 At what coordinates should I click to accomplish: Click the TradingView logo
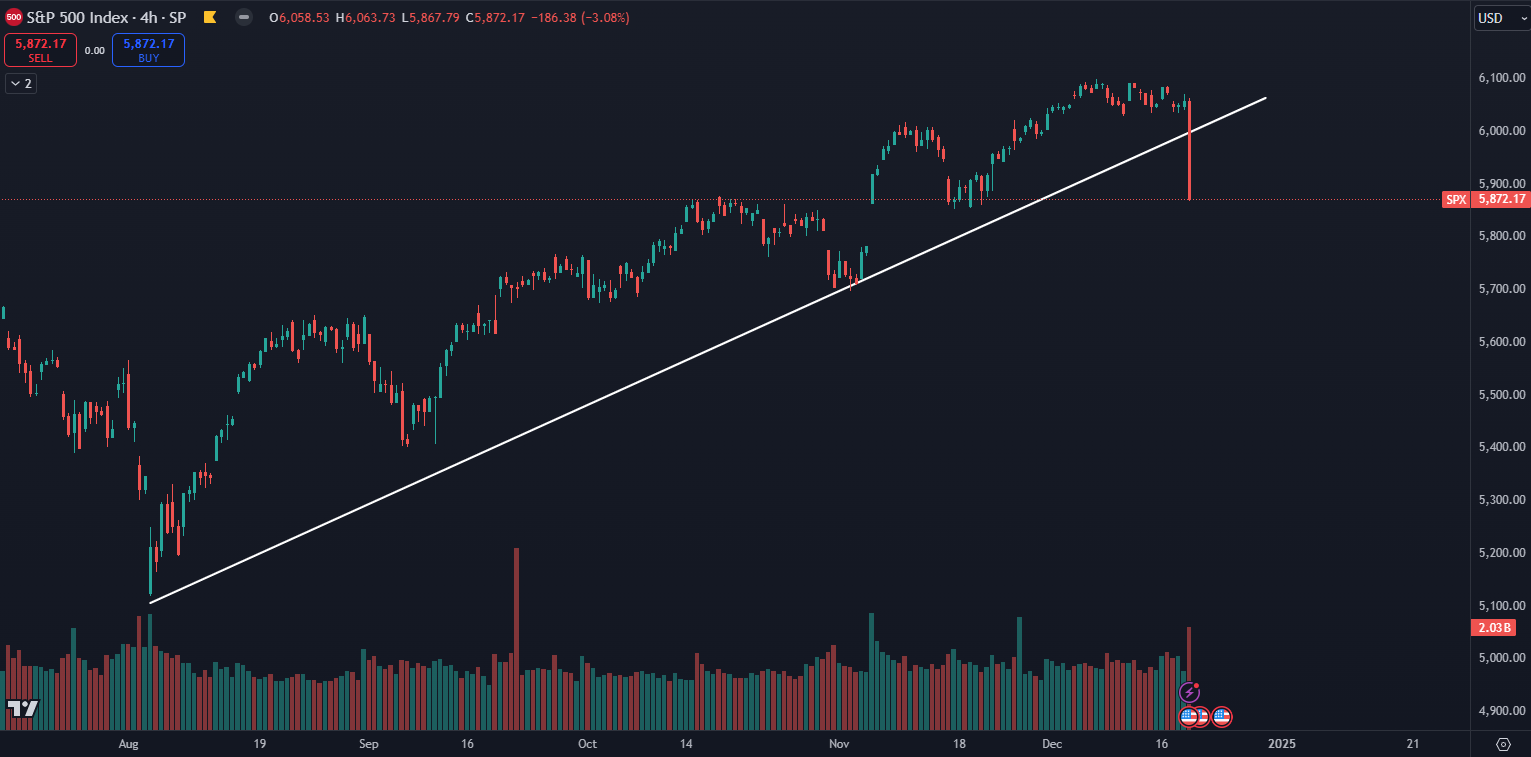pos(22,708)
